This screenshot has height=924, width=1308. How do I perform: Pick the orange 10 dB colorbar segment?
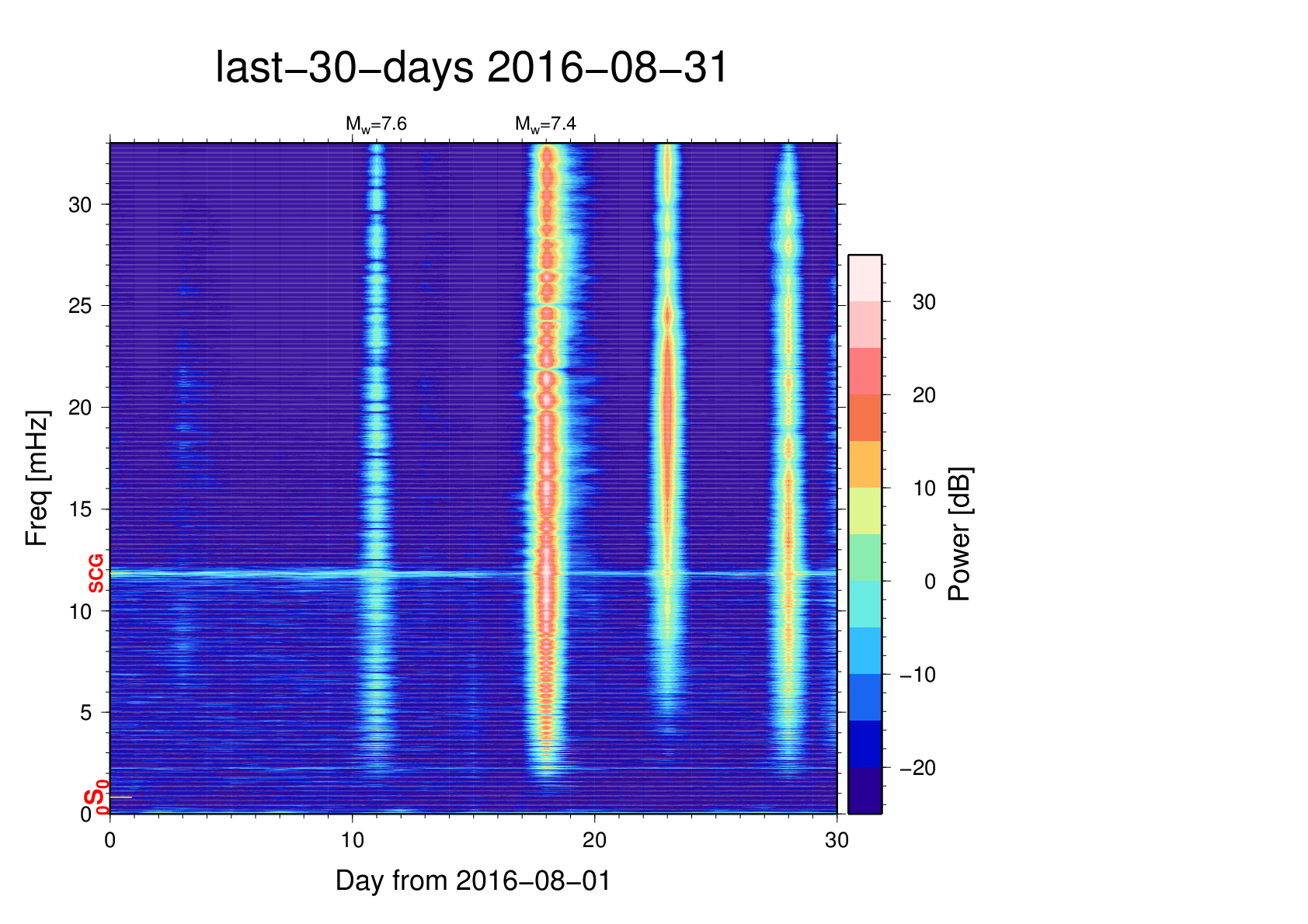(864, 464)
